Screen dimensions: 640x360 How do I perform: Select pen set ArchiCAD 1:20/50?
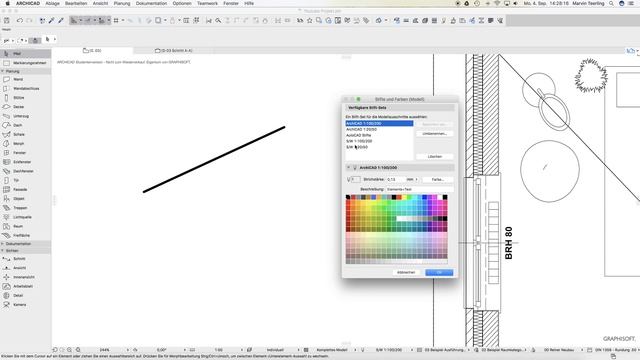point(379,129)
